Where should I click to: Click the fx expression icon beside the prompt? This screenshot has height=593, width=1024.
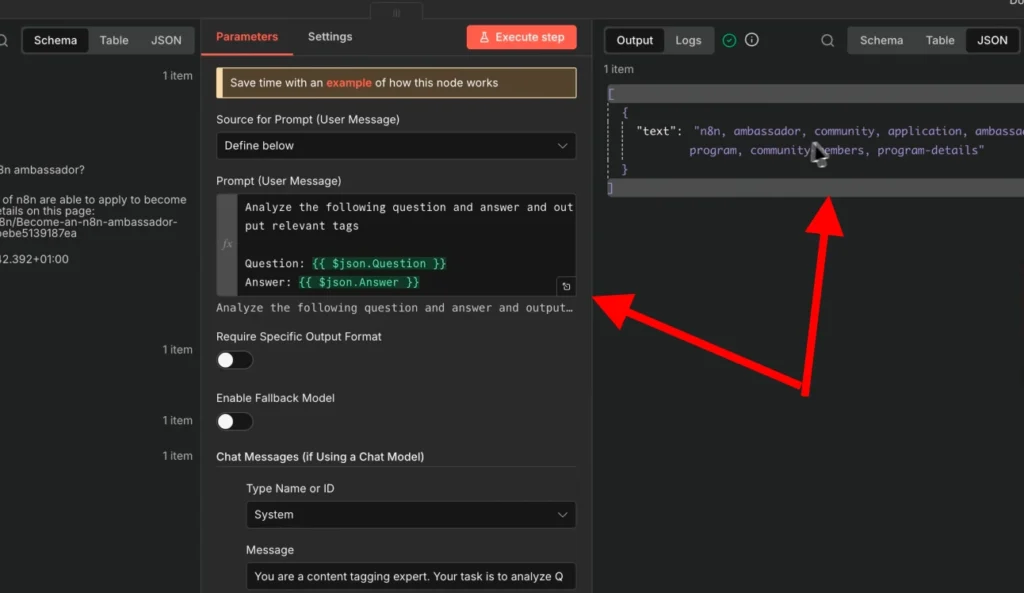[x=227, y=244]
